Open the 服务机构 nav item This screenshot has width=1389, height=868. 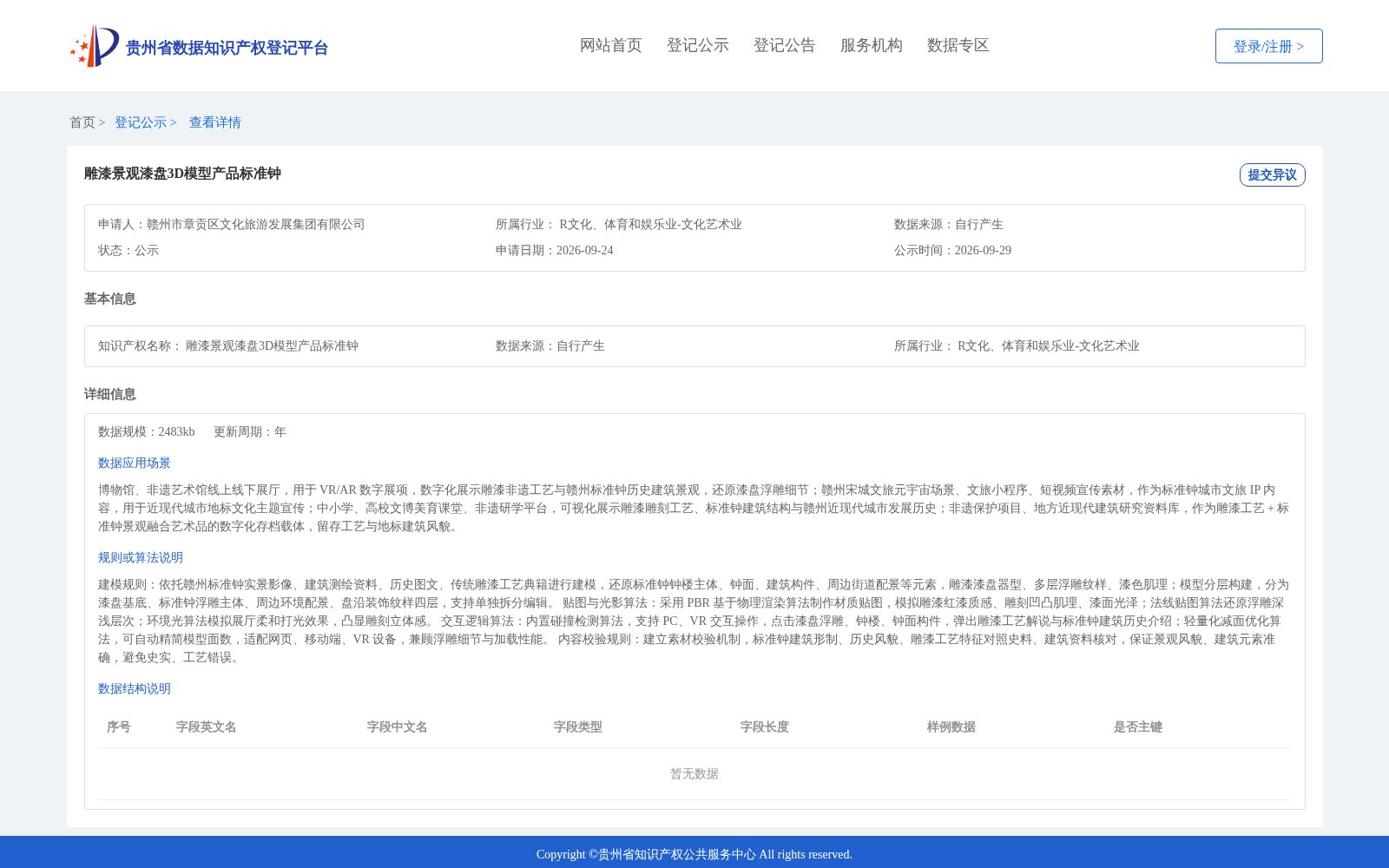tap(872, 45)
